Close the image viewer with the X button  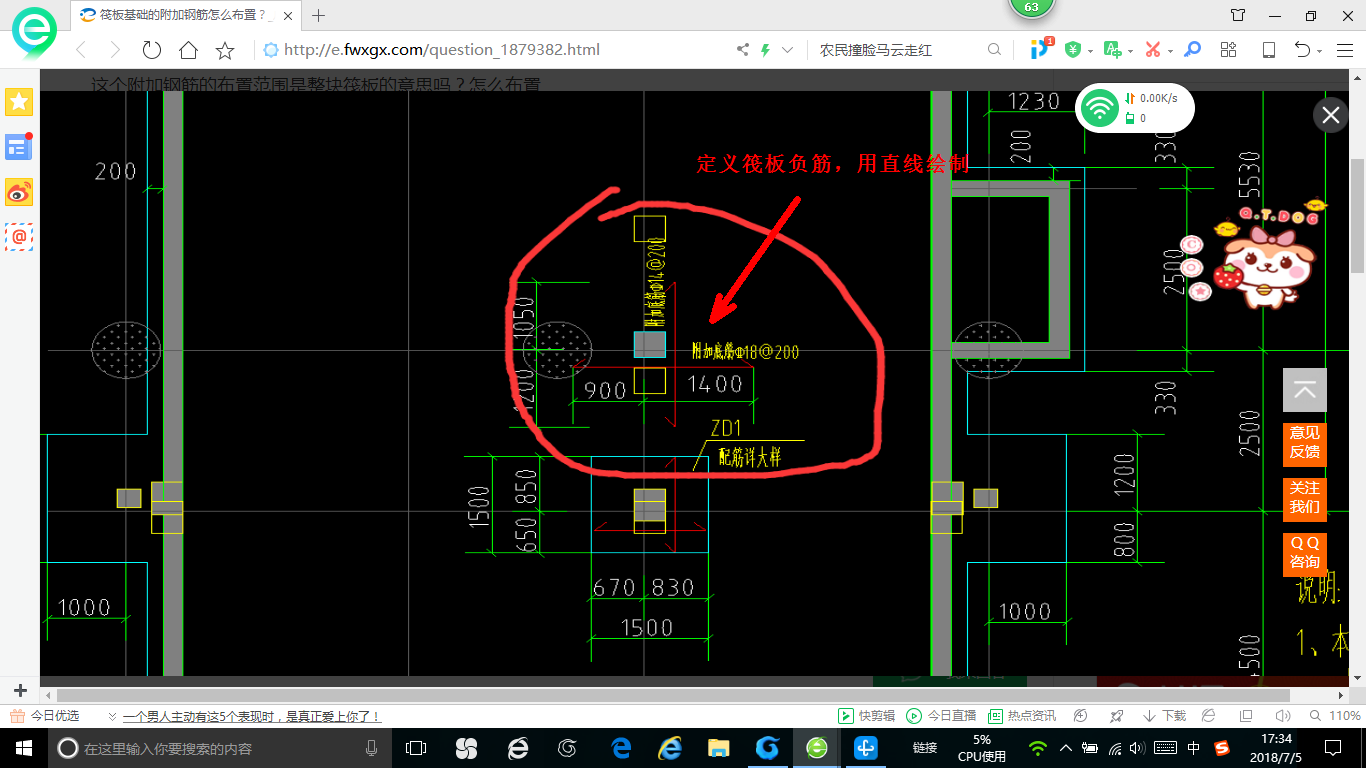(x=1331, y=116)
